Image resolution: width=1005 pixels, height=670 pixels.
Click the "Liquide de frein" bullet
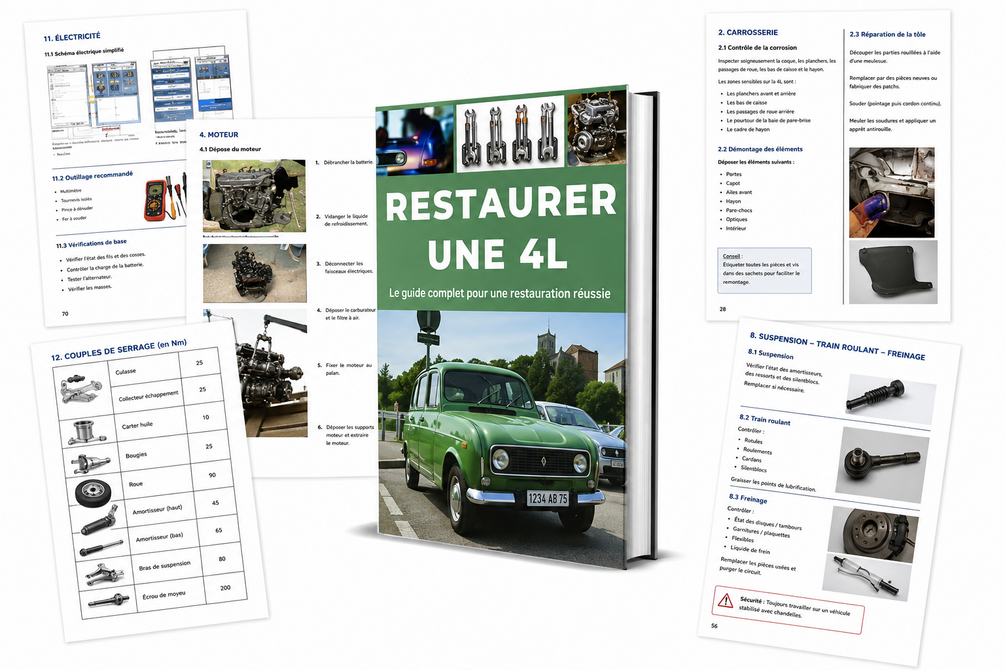[x=751, y=550]
